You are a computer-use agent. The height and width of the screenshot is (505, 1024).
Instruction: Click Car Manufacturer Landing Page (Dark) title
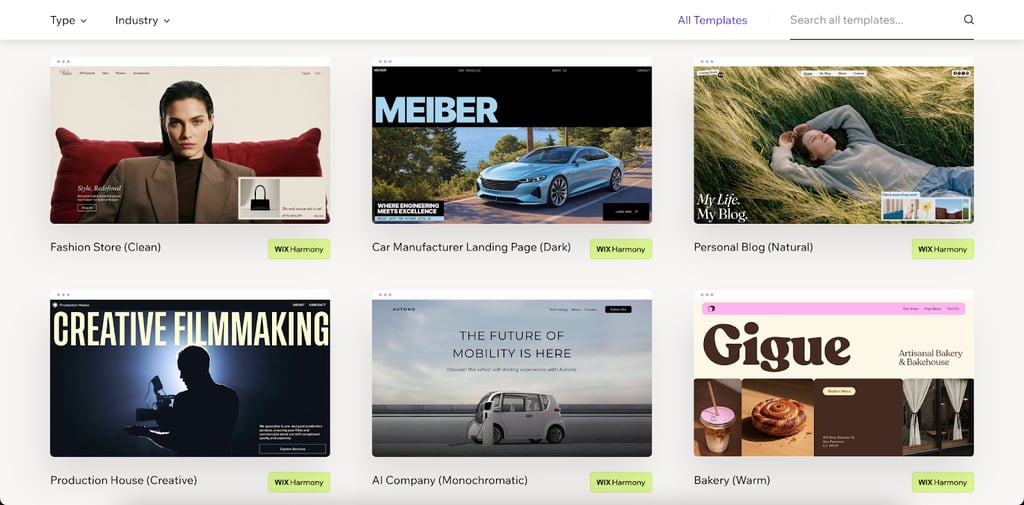point(472,247)
